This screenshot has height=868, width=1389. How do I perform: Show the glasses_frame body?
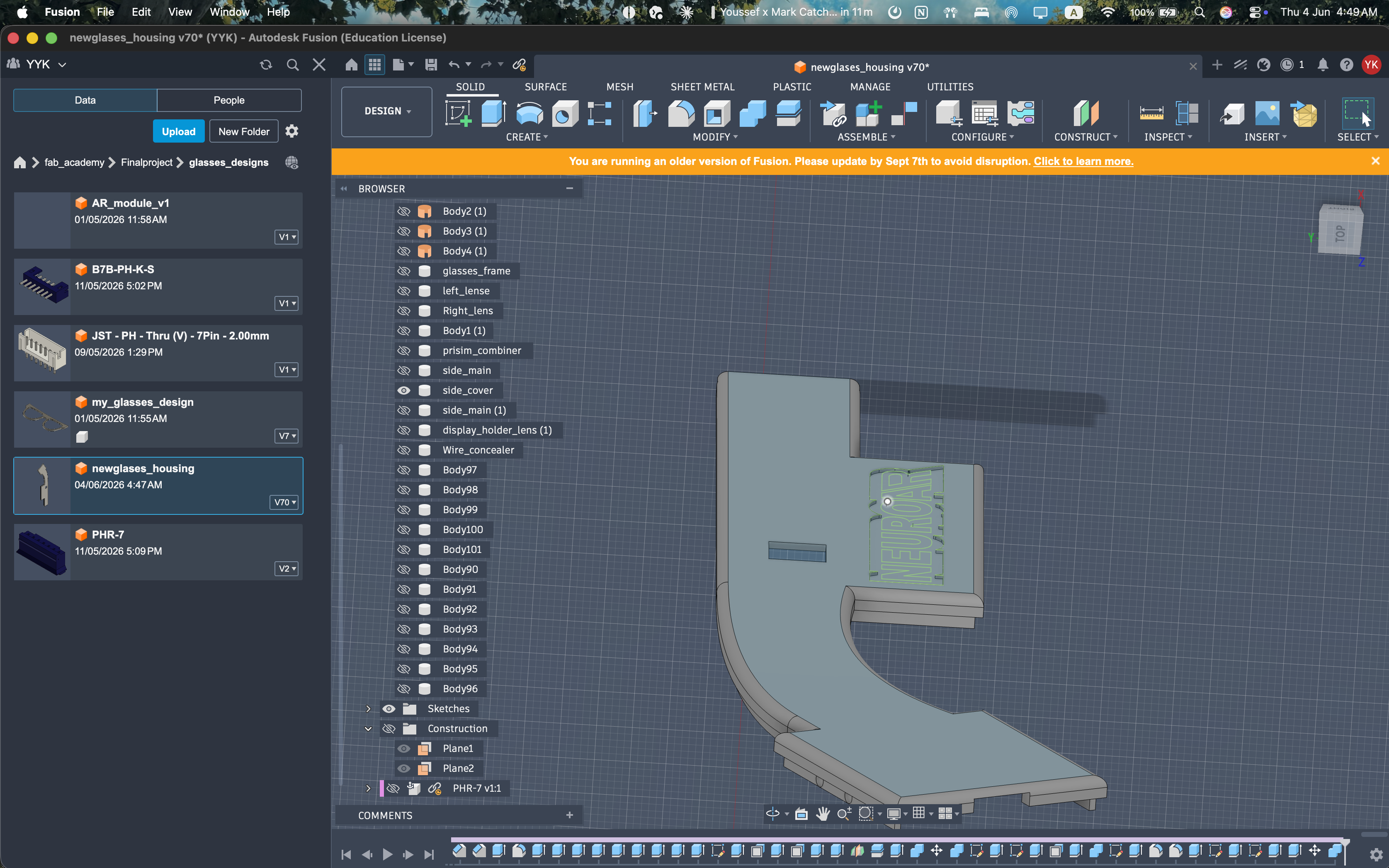coord(404,271)
